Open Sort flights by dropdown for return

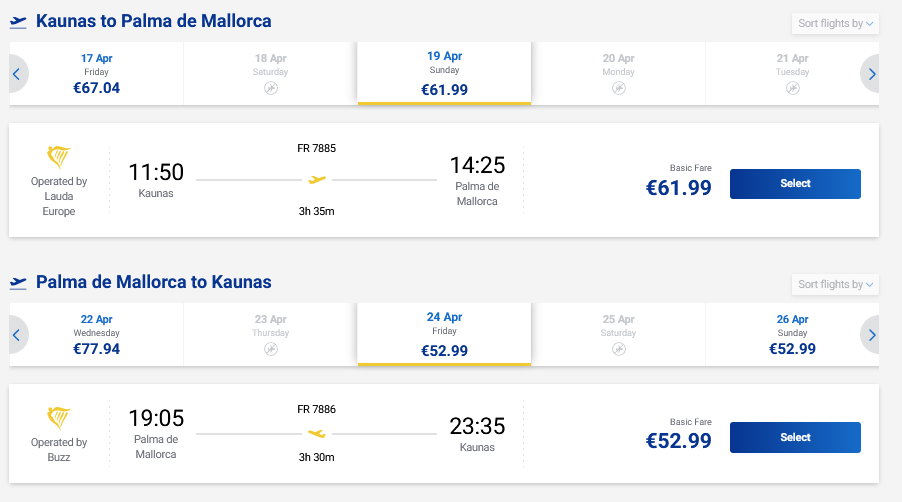(x=835, y=284)
